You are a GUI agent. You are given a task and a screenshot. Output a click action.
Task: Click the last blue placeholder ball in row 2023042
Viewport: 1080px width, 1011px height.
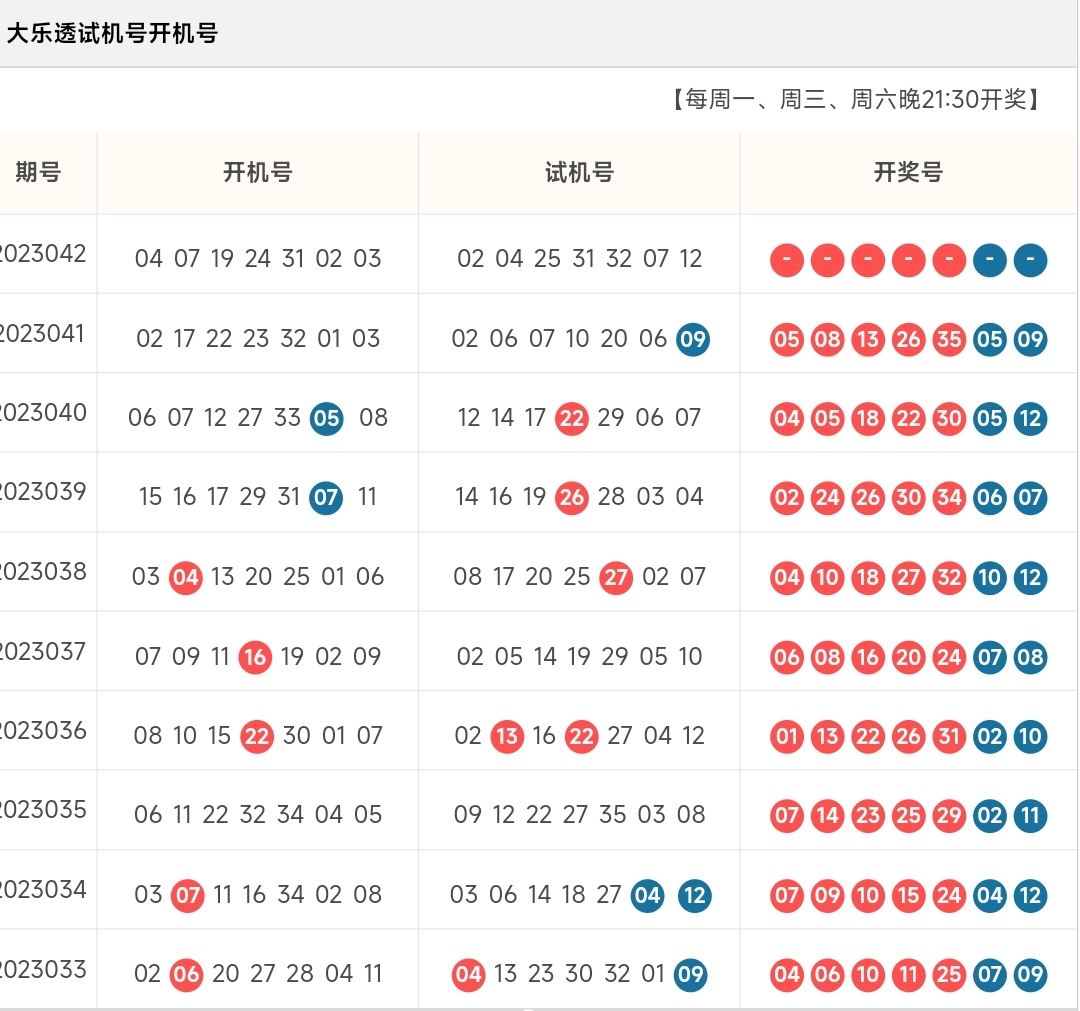click(1030, 260)
